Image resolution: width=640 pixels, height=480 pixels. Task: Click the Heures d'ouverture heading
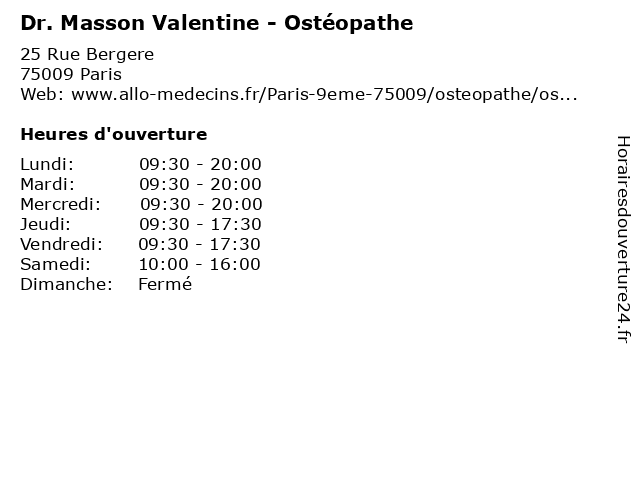coord(113,134)
